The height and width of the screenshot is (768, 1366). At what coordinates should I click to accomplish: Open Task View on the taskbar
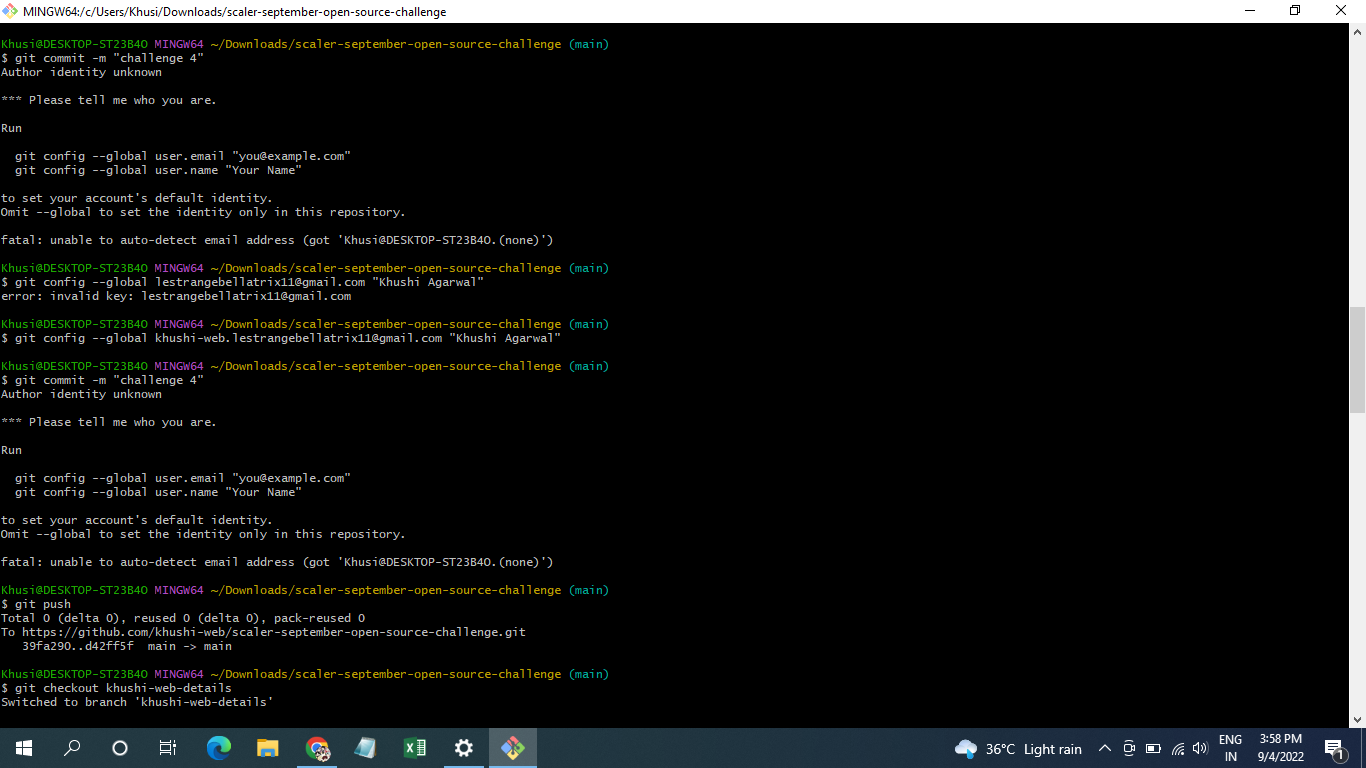(167, 747)
